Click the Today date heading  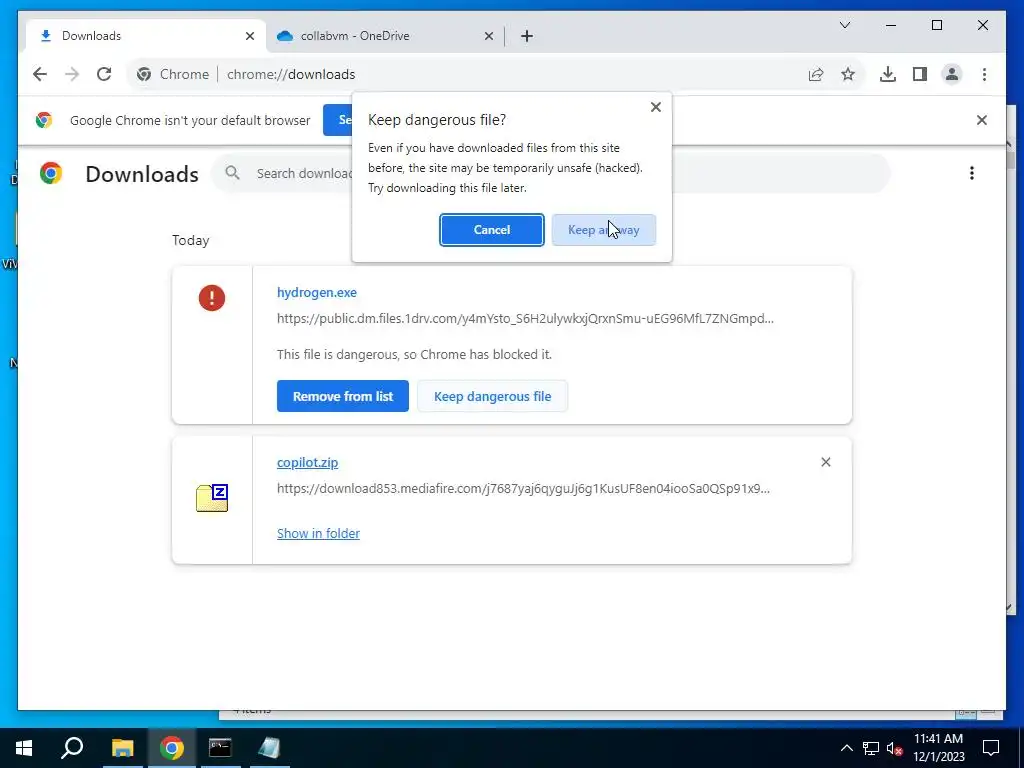tap(191, 240)
